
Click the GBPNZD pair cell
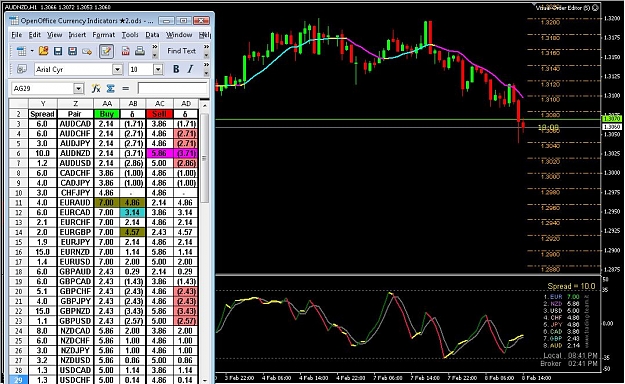click(x=75, y=311)
